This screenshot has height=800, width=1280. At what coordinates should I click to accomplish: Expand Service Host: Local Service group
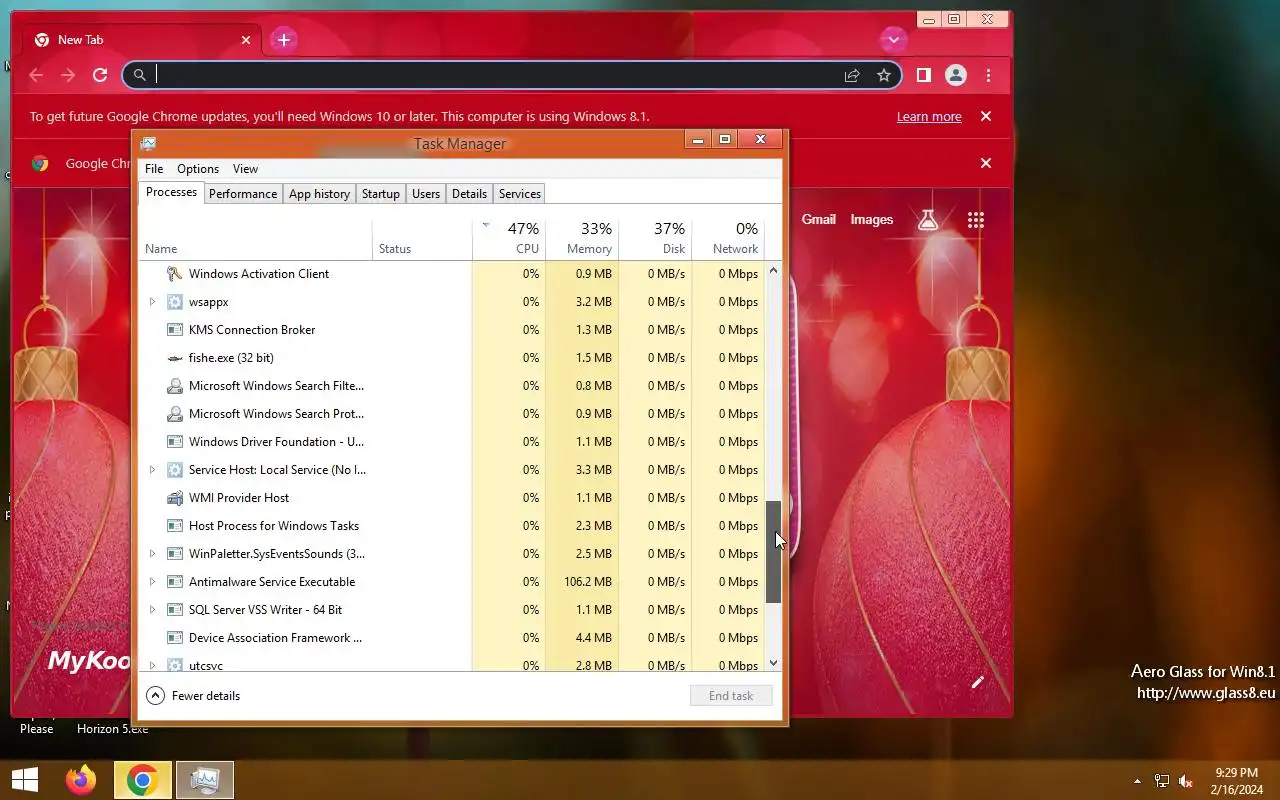[152, 470]
